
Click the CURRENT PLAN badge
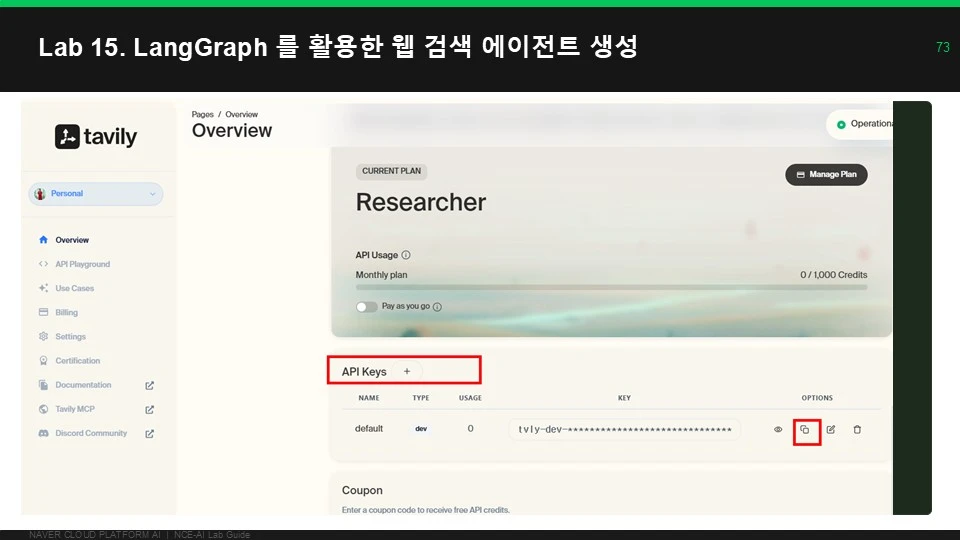click(x=391, y=171)
